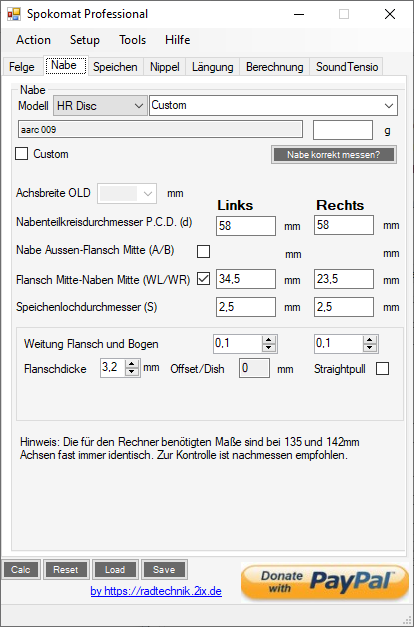The width and height of the screenshot is (414, 627).
Task: Check the Nabe Aussen-Flansch Mitte (A/B) box
Action: 204,252
